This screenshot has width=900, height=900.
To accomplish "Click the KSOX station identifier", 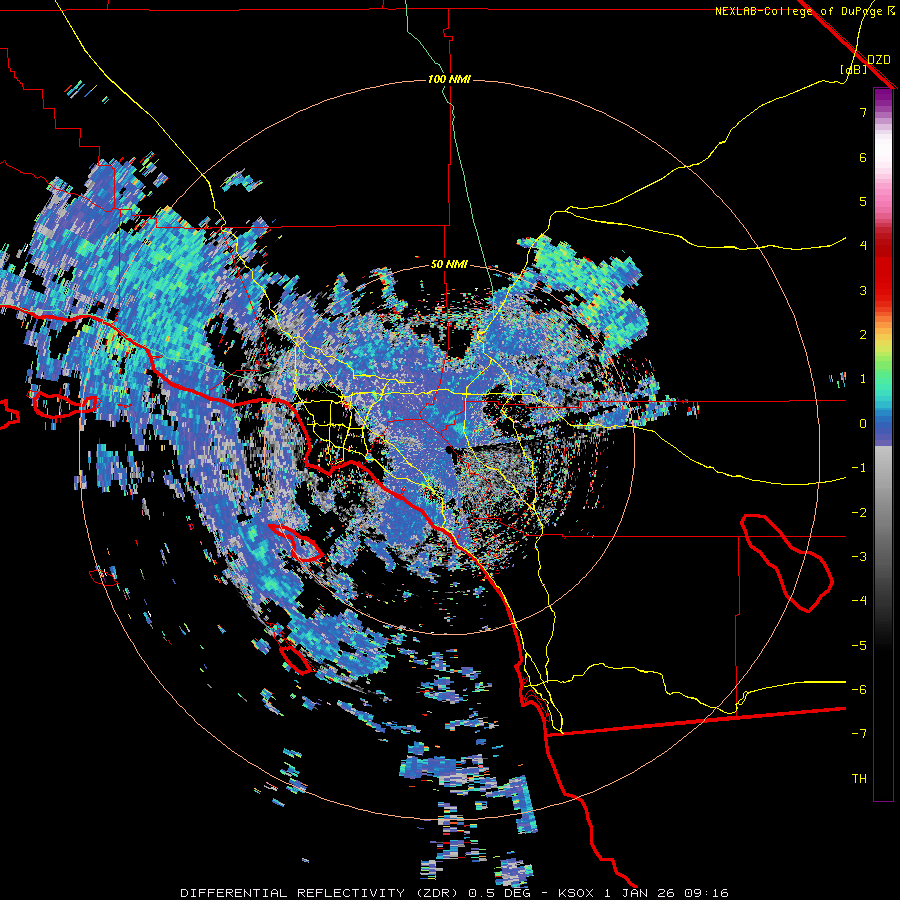I will pos(576,893).
